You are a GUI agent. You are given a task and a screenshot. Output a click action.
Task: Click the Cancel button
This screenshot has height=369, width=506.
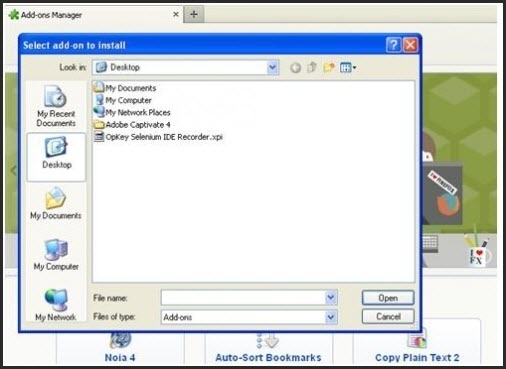click(388, 316)
